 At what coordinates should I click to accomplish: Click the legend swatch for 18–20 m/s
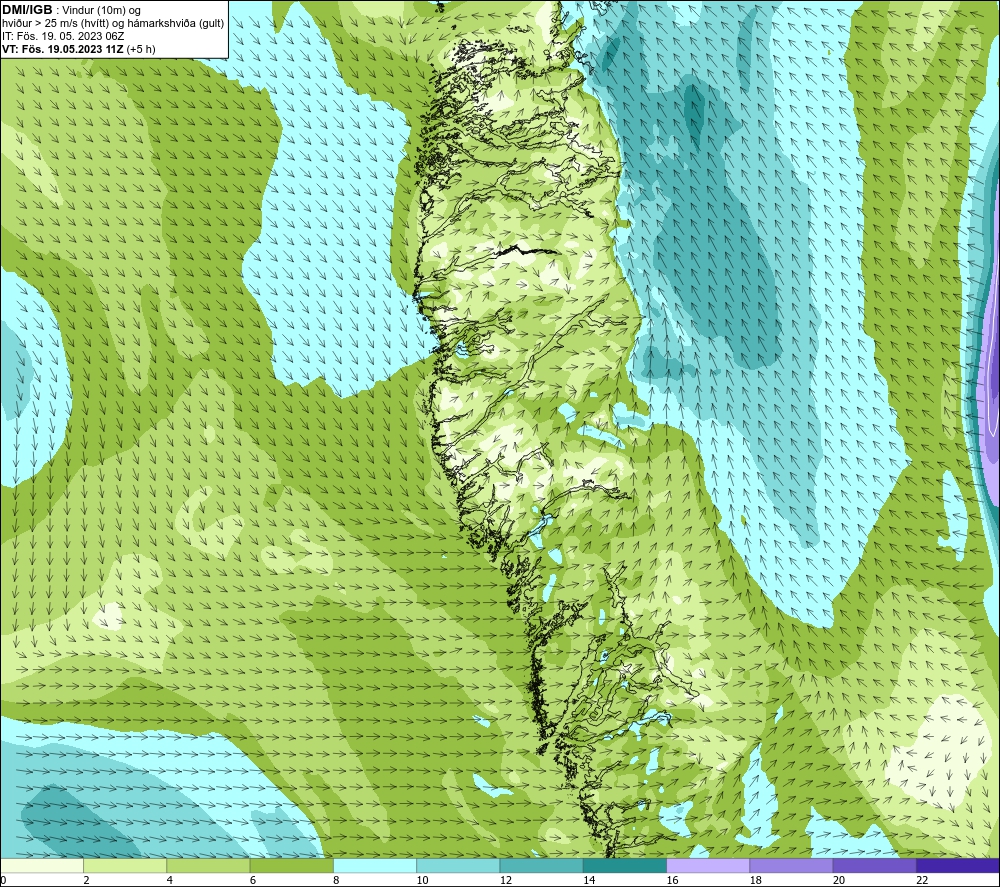[791, 866]
